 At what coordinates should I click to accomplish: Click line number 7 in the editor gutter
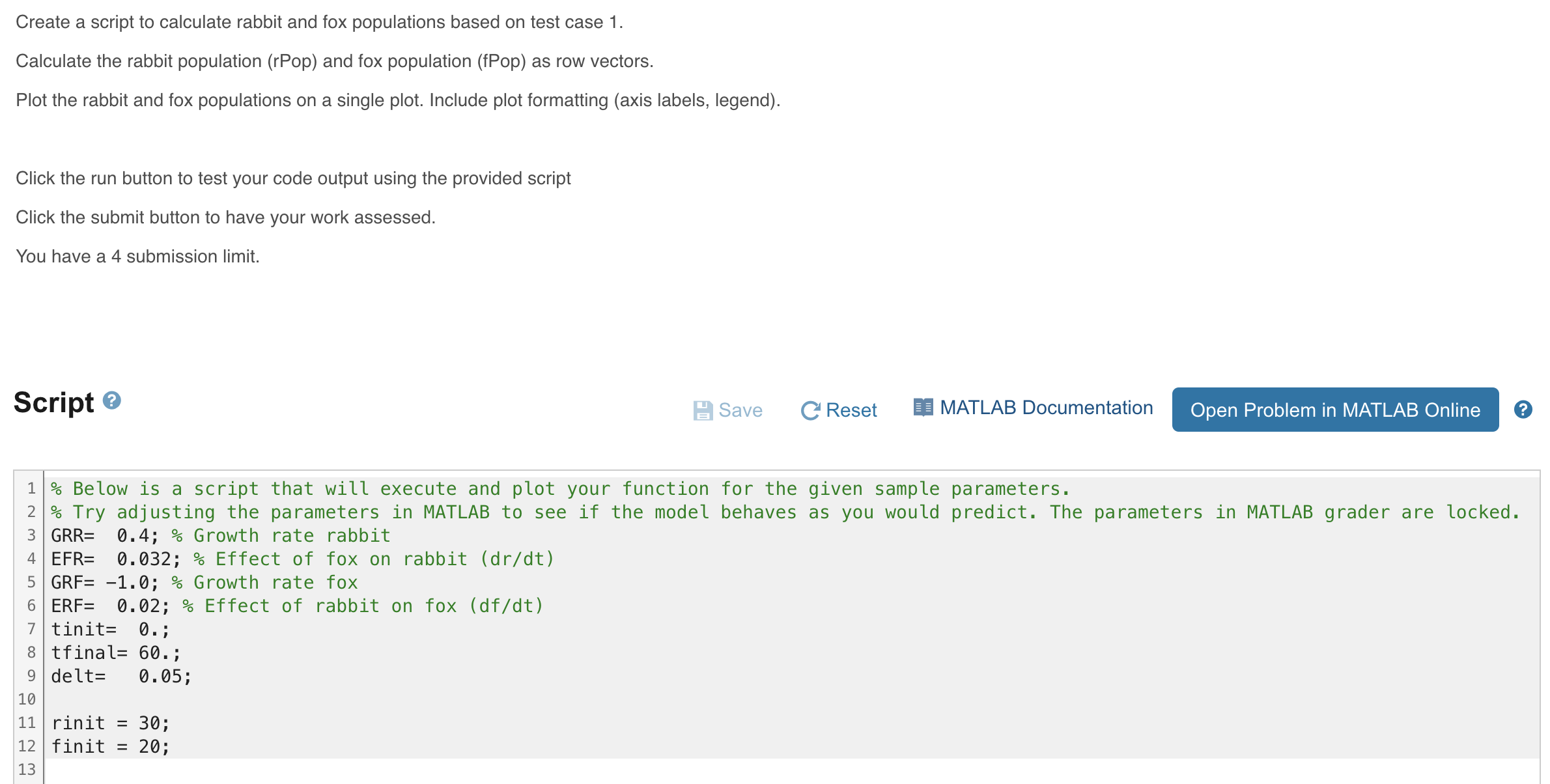[x=31, y=628]
